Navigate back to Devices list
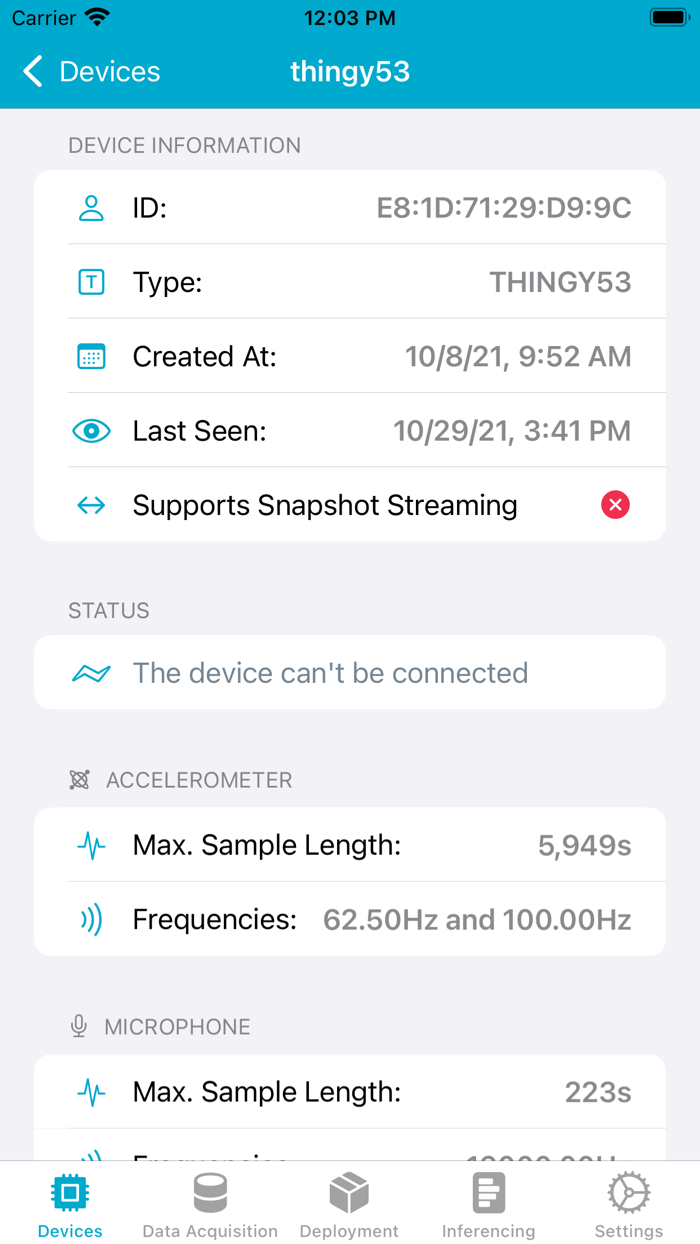The width and height of the screenshot is (700, 1244). 89,71
